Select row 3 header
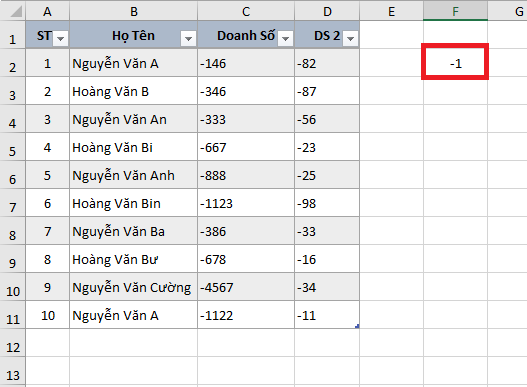 tap(12, 91)
